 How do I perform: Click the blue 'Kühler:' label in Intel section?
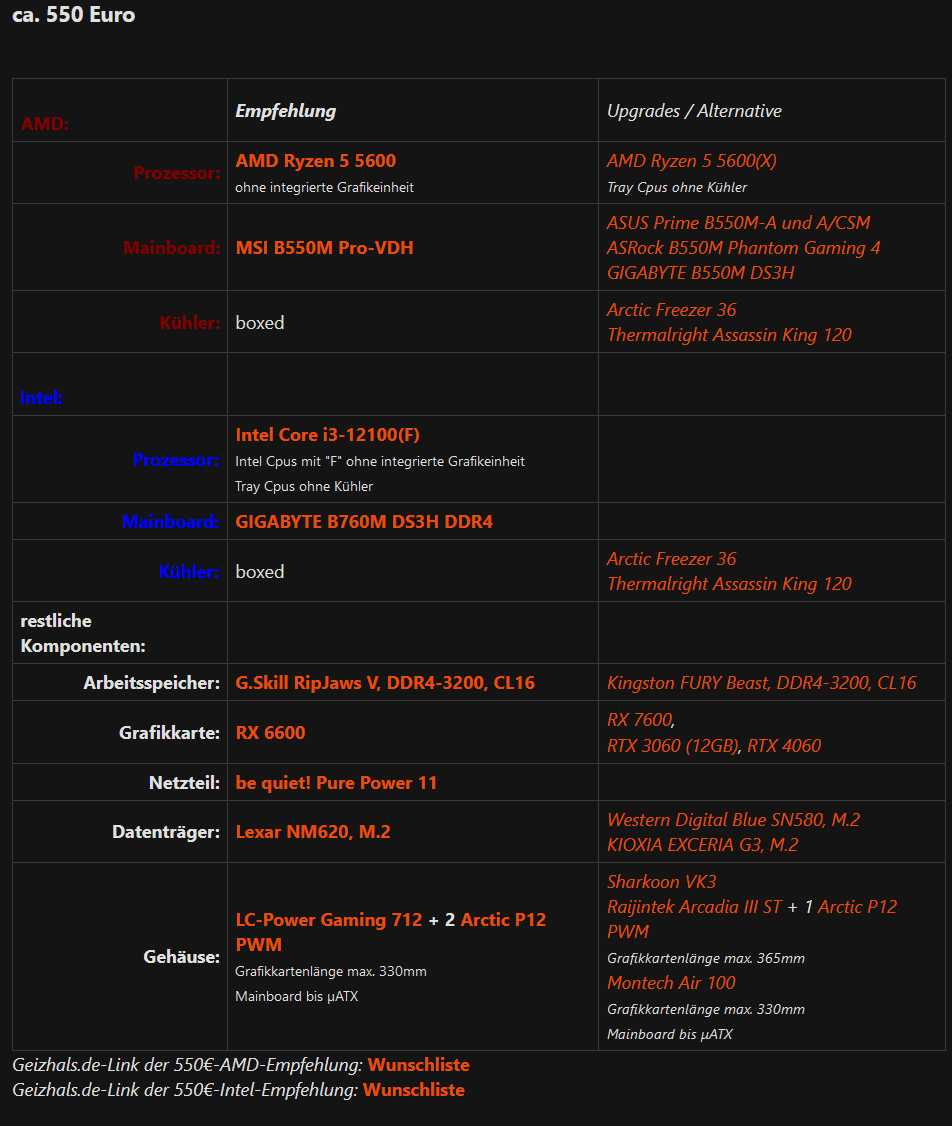(189, 572)
